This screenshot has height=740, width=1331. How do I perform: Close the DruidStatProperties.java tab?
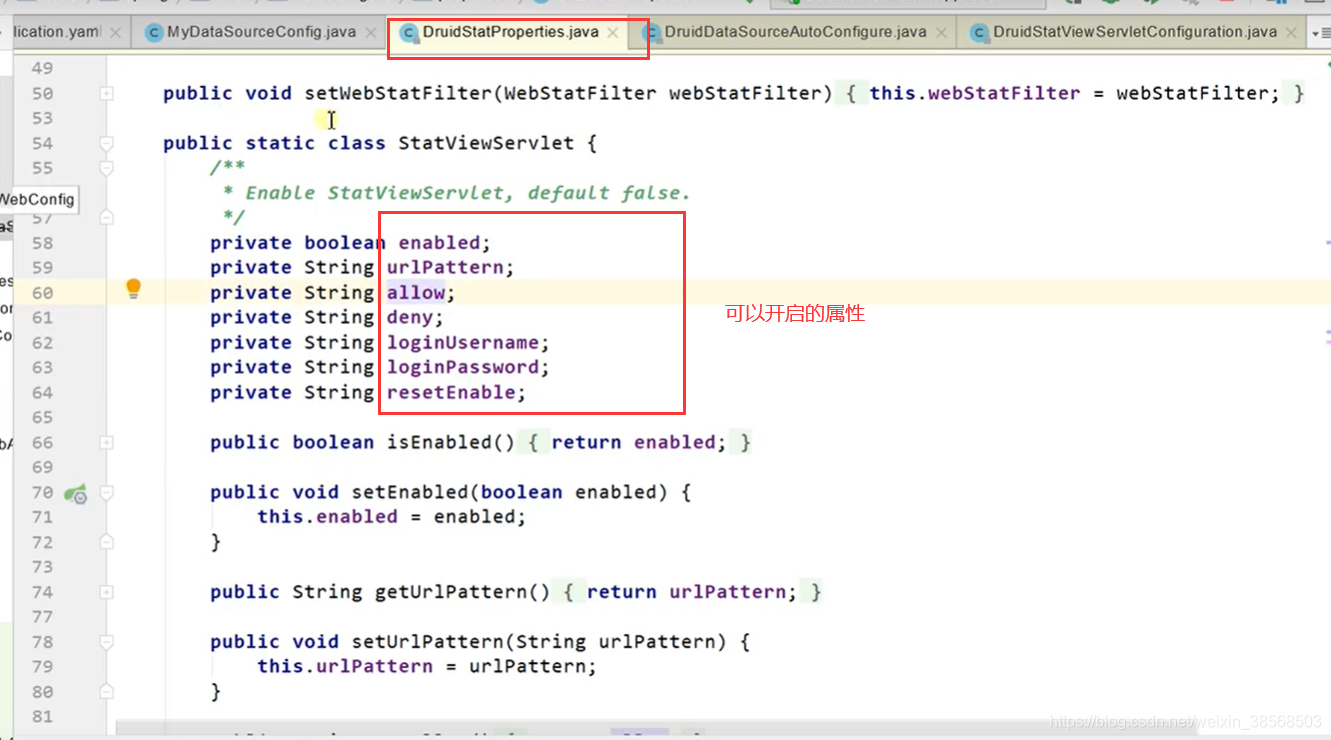tap(612, 33)
